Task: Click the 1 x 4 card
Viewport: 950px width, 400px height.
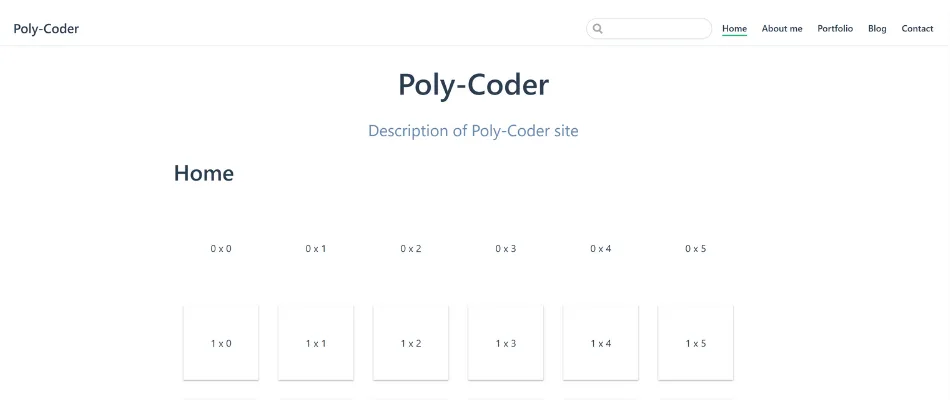Action: click(601, 343)
